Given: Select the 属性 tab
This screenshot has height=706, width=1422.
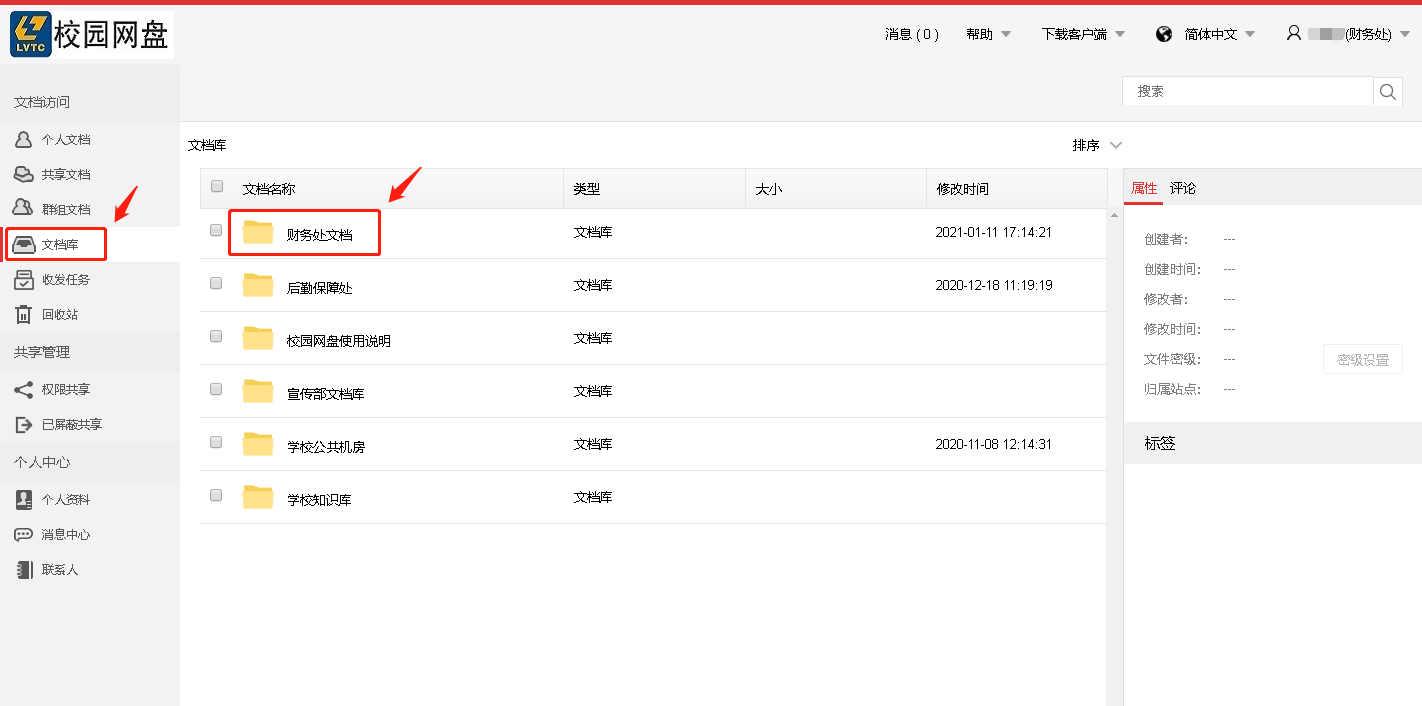Looking at the screenshot, I should click(1144, 189).
